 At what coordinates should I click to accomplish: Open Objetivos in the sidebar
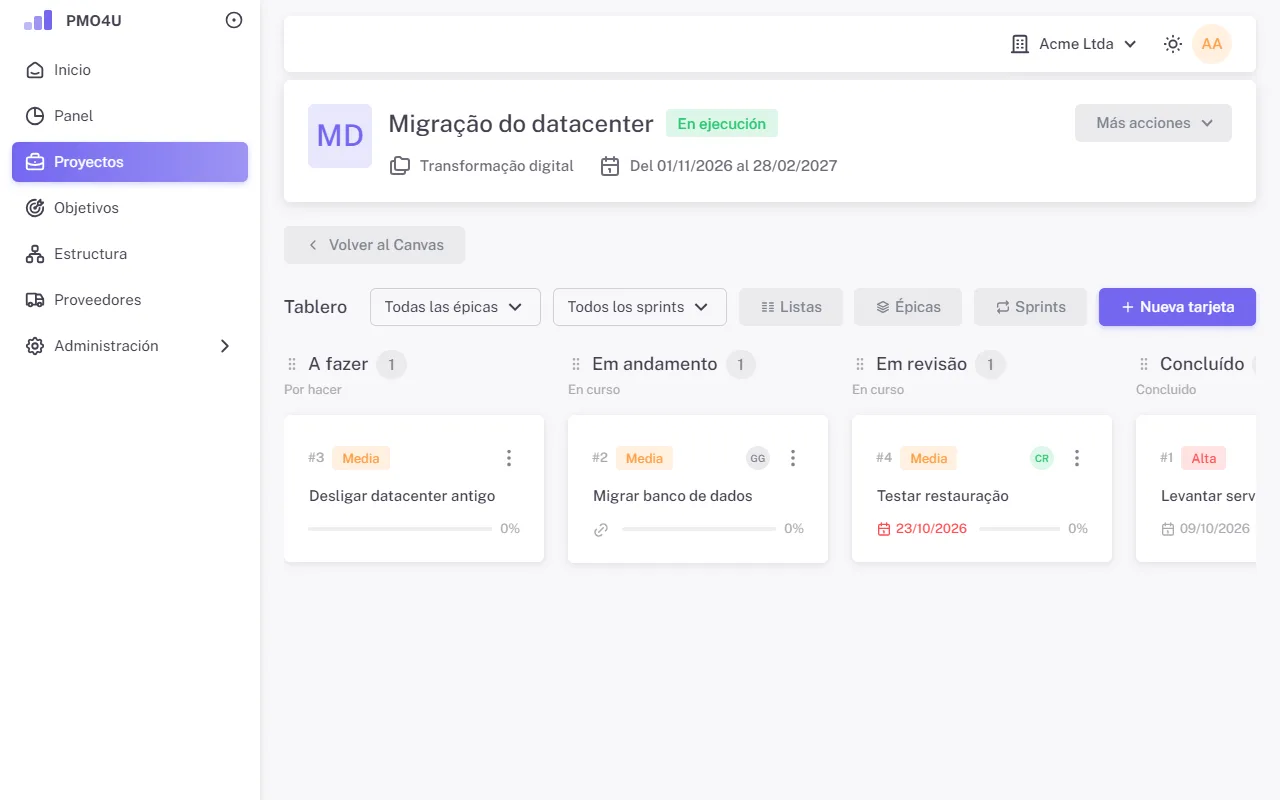coord(130,208)
